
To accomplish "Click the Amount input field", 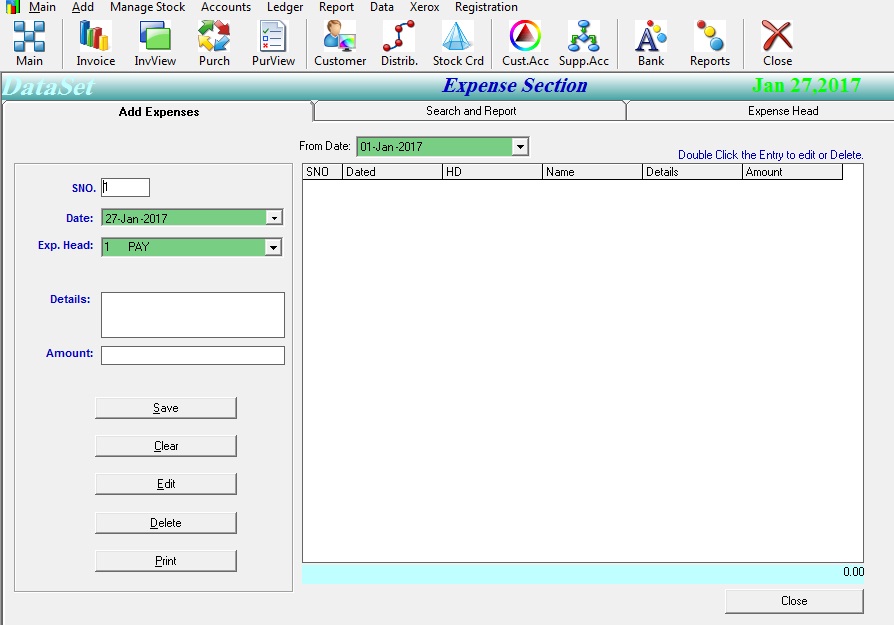I will click(x=193, y=355).
